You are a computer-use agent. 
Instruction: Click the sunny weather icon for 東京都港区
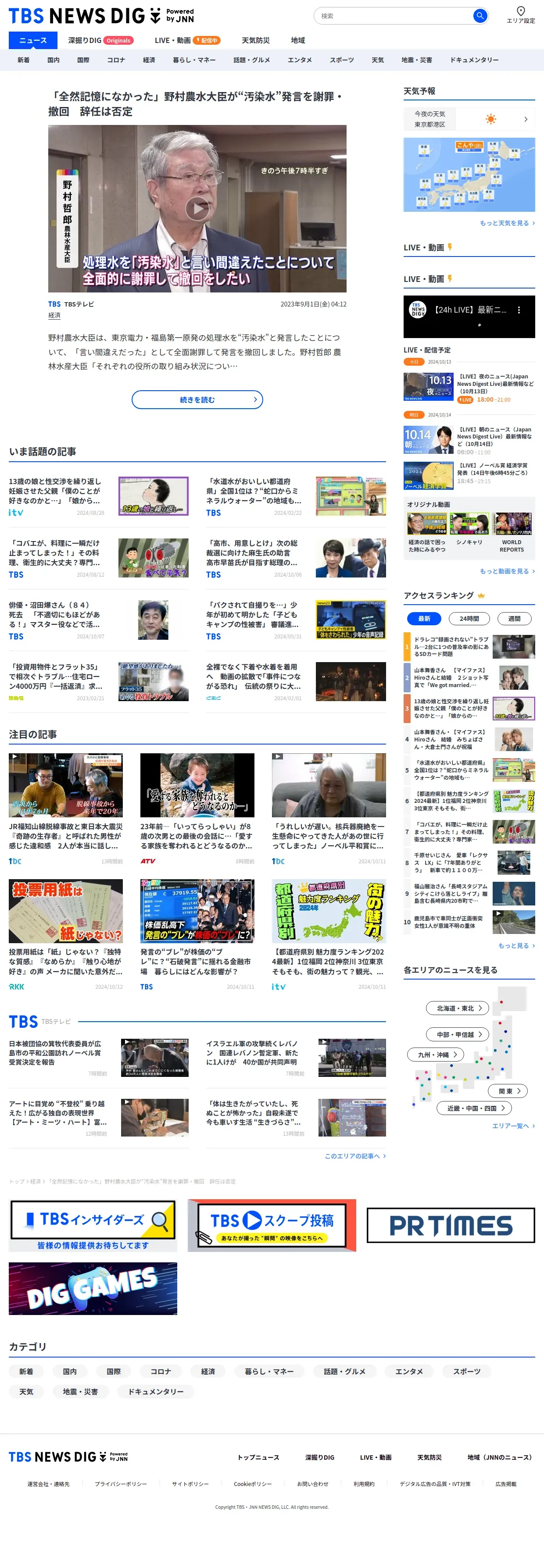[490, 119]
